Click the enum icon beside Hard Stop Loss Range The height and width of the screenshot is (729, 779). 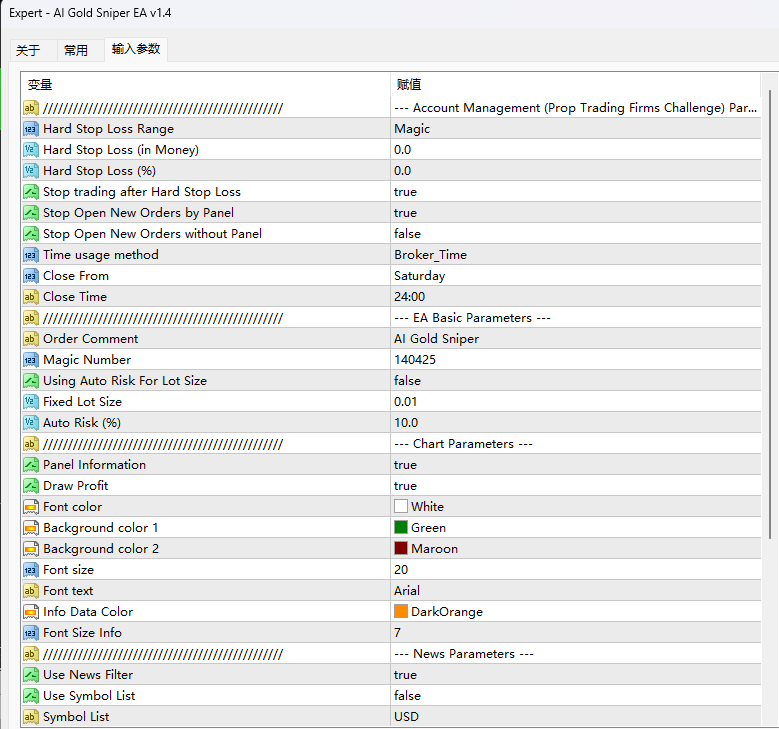click(x=30, y=129)
